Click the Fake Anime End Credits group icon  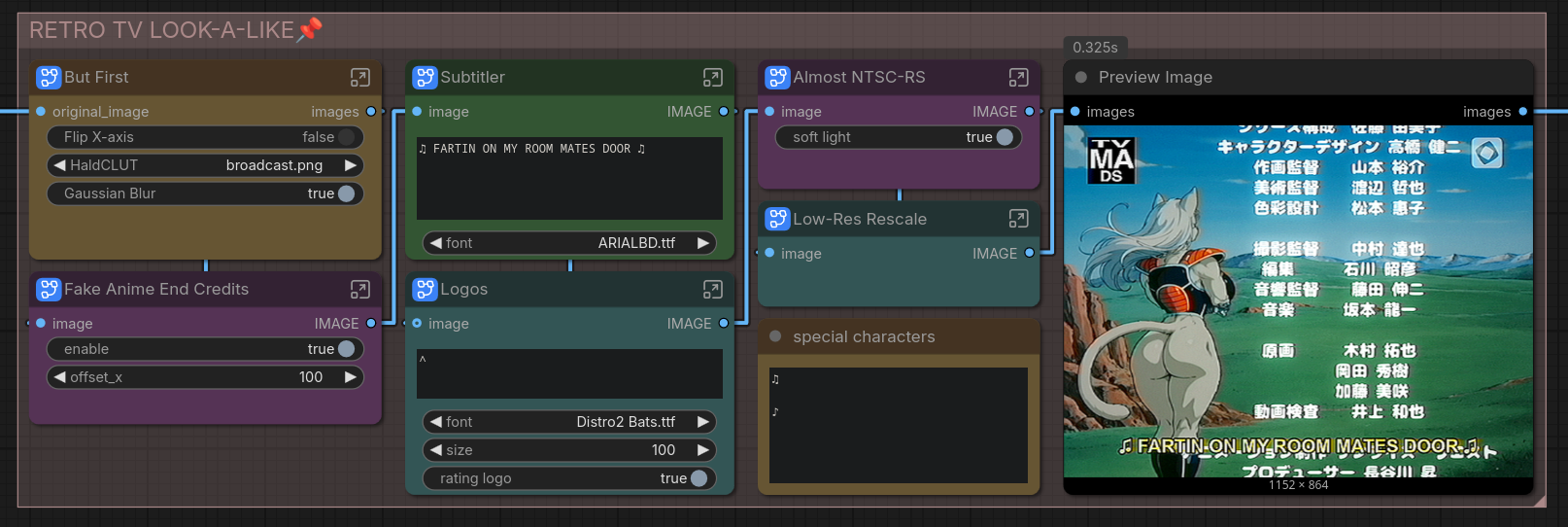[49, 290]
